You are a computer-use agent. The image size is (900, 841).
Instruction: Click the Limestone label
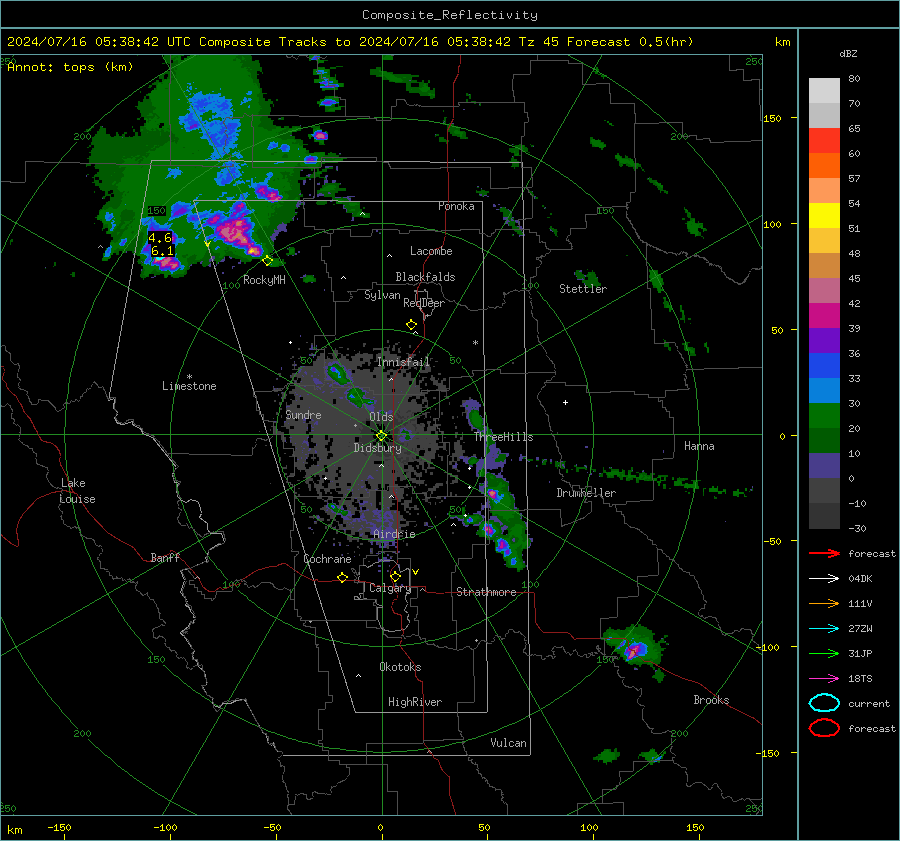tap(189, 386)
